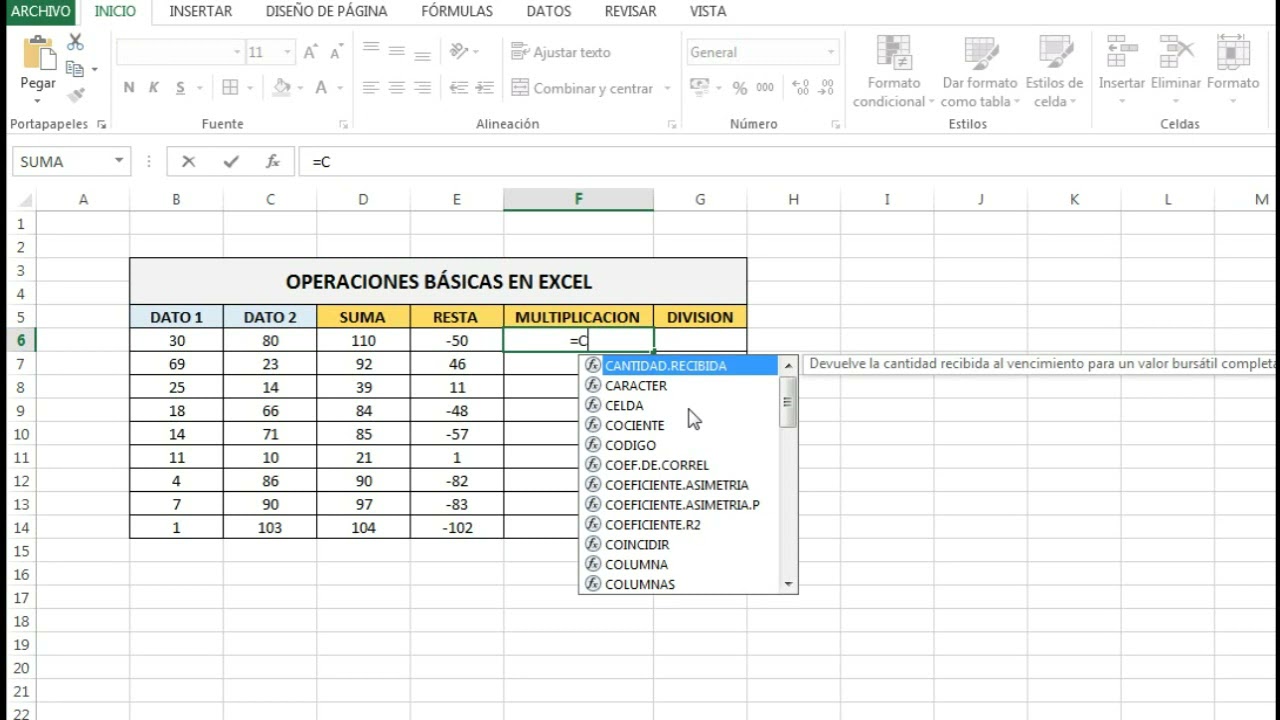Viewport: 1280px width, 720px height.
Task: Toggle underline (S) formatting
Action: (181, 88)
